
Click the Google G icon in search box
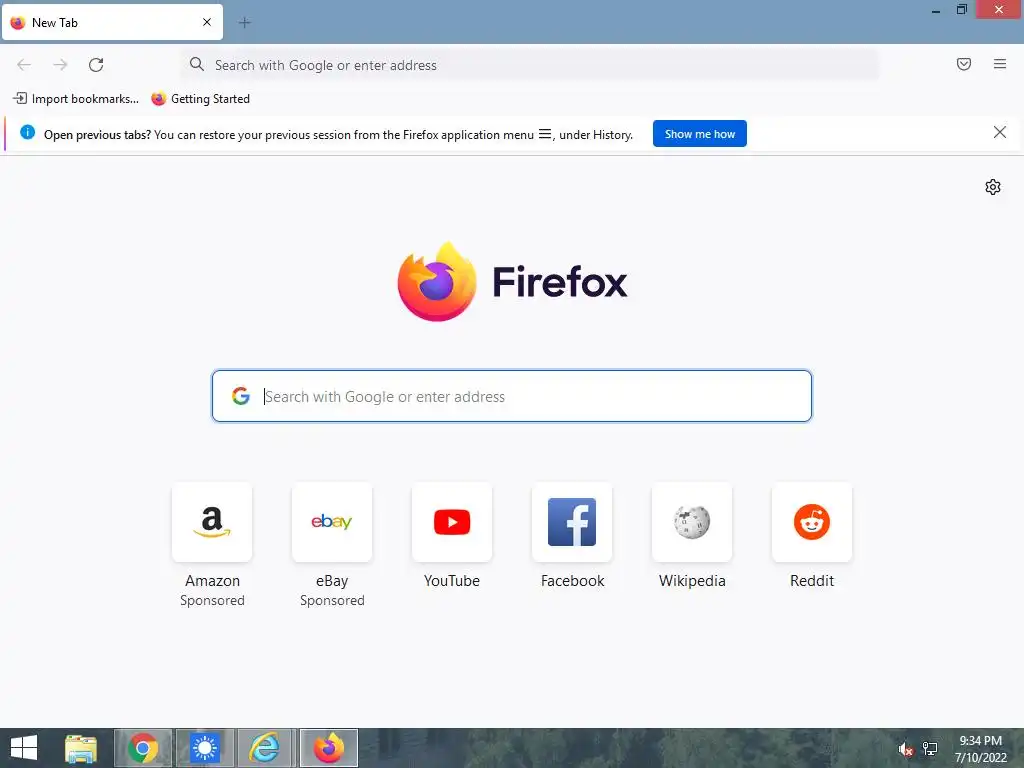tap(241, 396)
